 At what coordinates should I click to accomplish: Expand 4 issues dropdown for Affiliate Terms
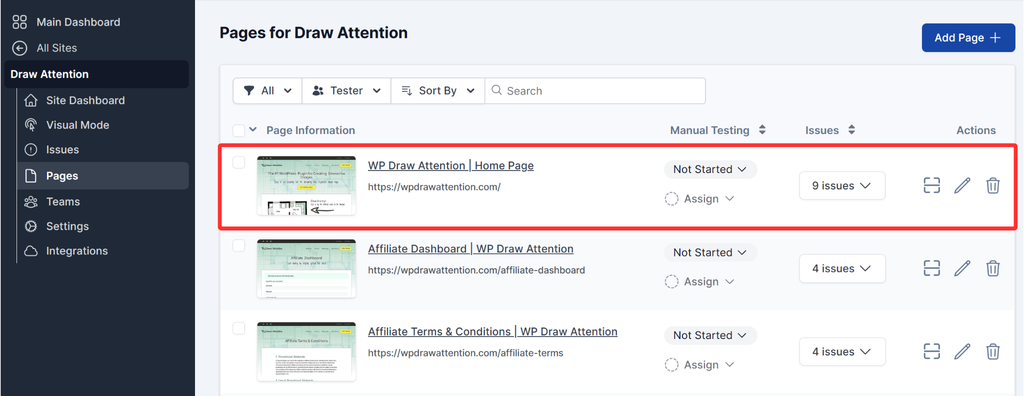pos(842,352)
